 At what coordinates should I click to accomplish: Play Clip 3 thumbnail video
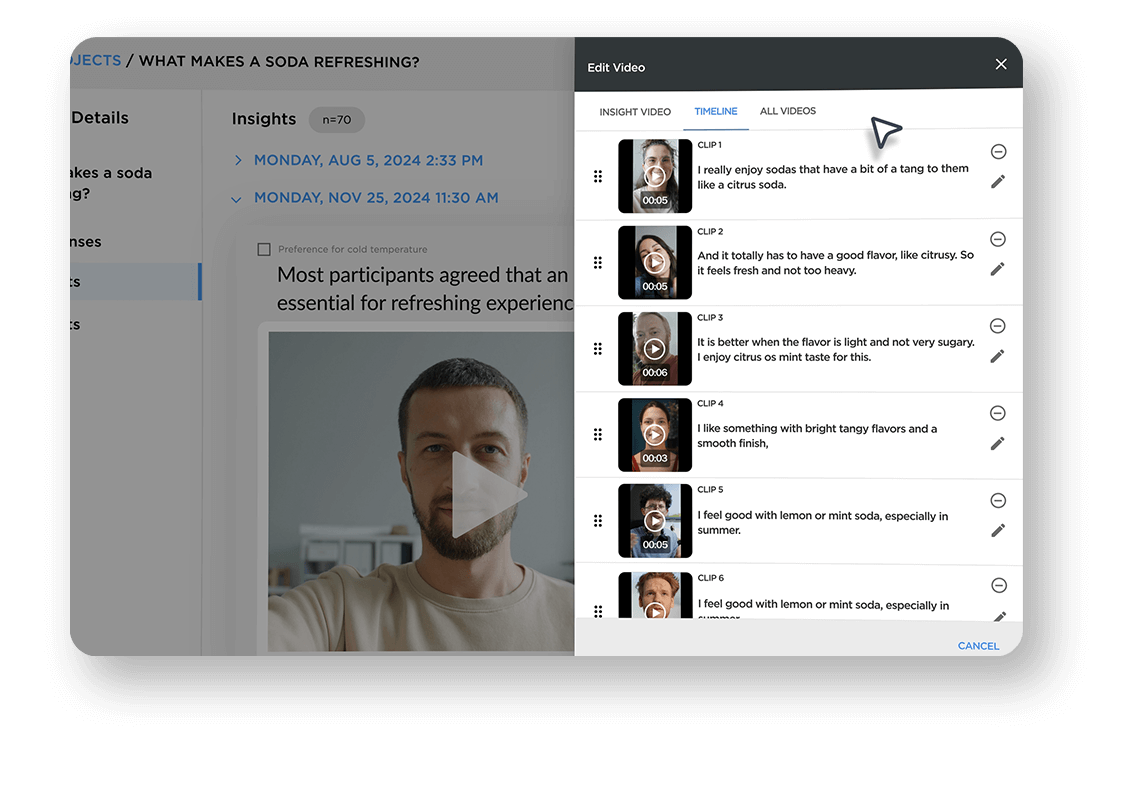click(x=654, y=349)
